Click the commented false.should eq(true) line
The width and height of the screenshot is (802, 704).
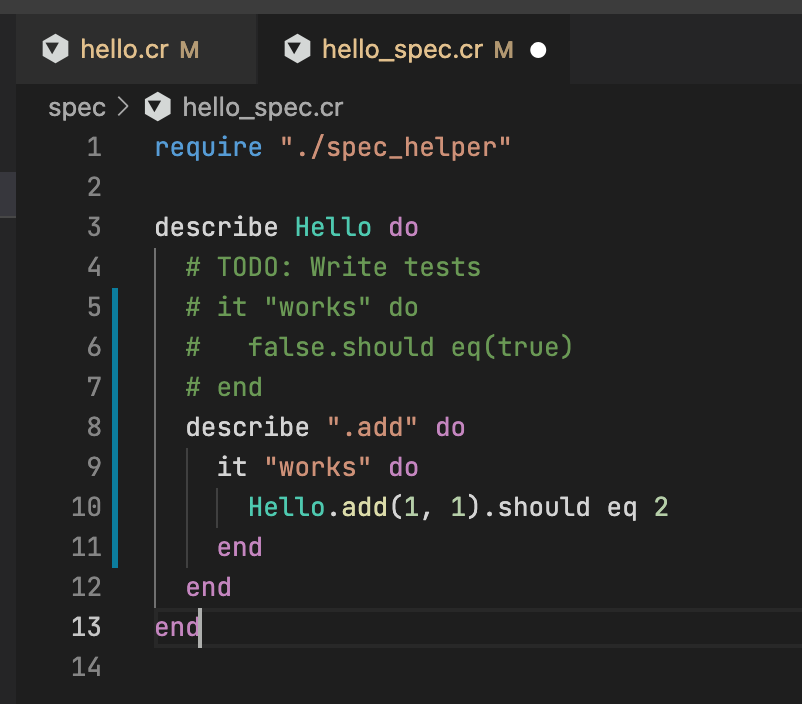click(379, 347)
